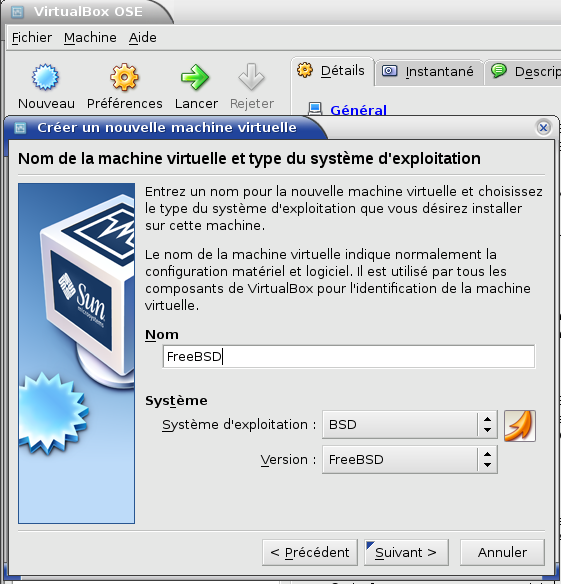Open the Aide menu
Viewport: 561px width, 584px height.
click(x=143, y=38)
